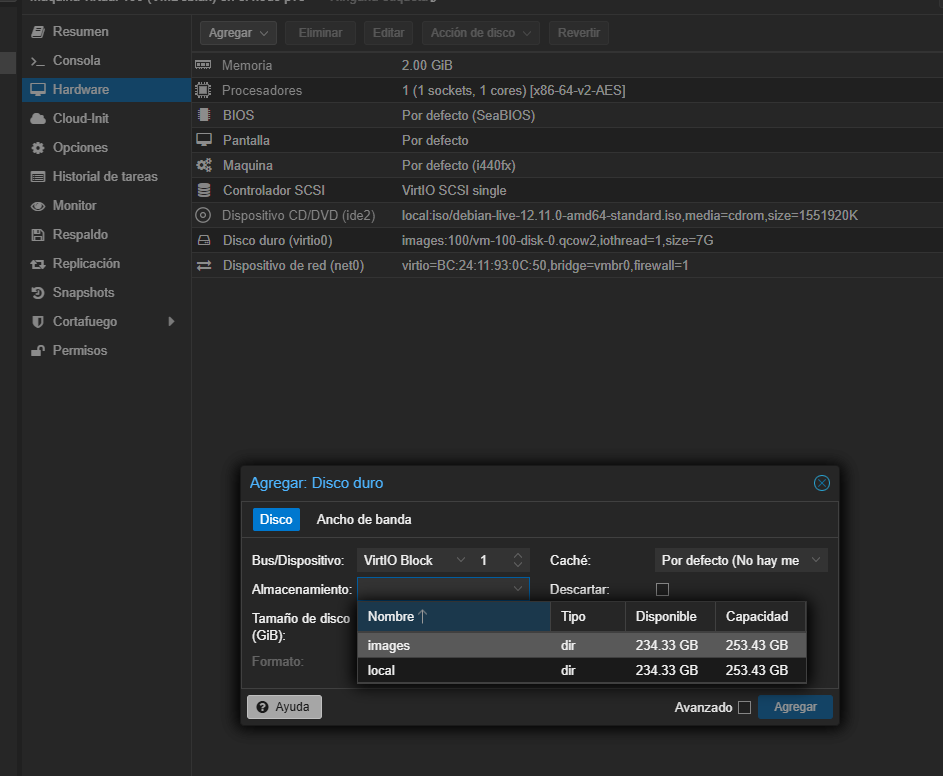
Task: Click the Ayuda button in dialog
Action: [284, 707]
